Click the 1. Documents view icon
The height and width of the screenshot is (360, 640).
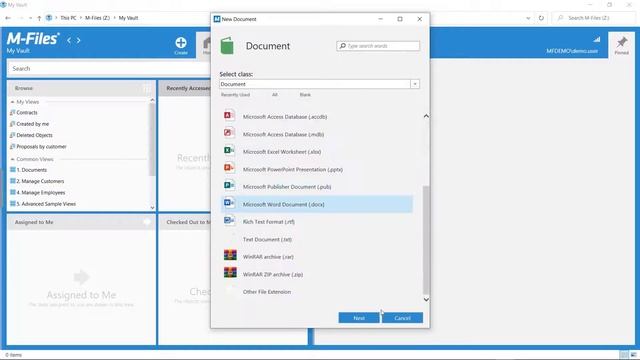[13, 169]
